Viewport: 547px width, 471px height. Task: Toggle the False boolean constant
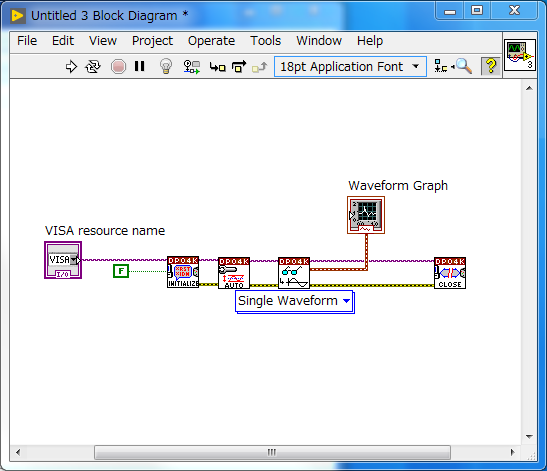pos(121,271)
